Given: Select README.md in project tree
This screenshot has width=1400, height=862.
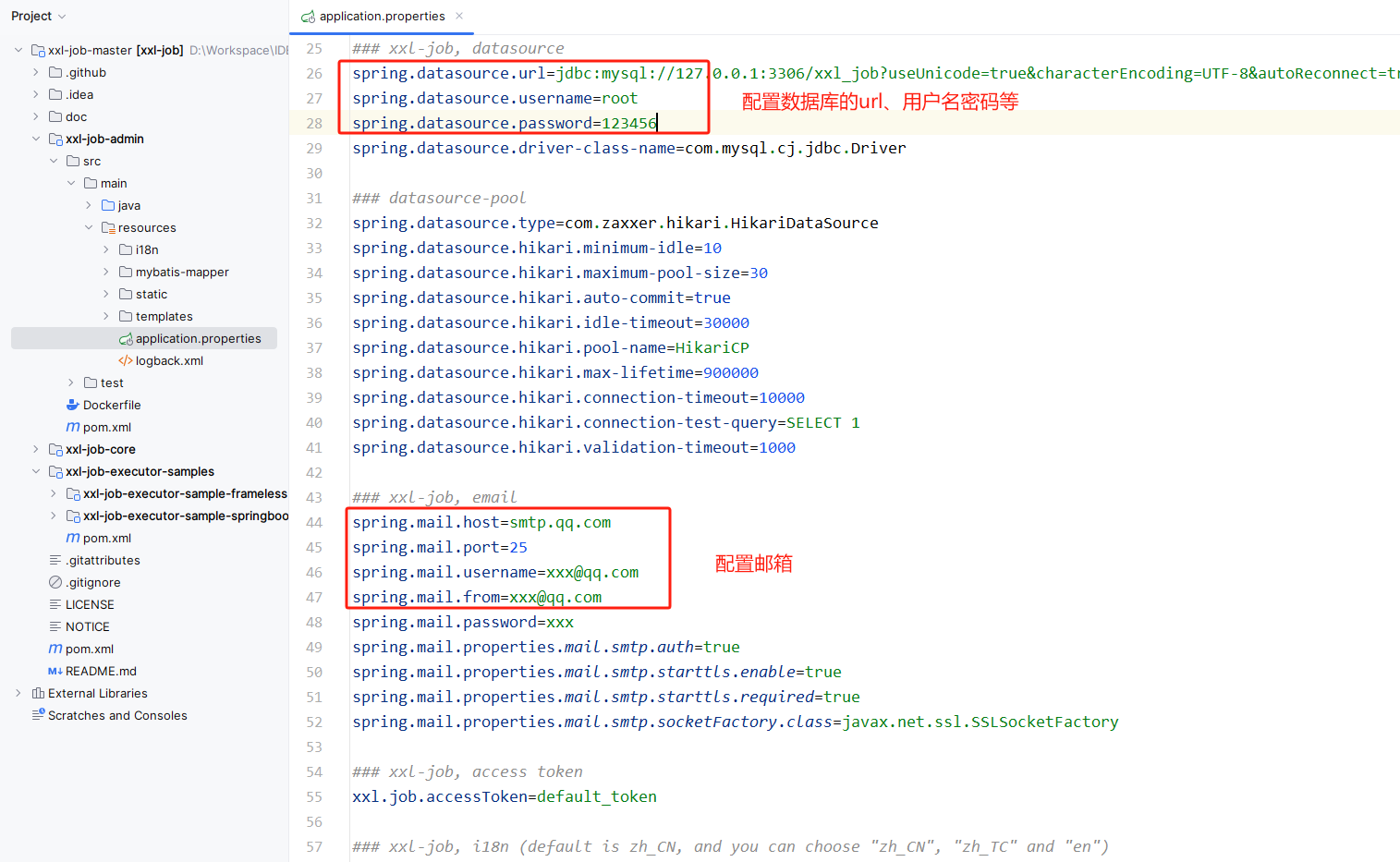Looking at the screenshot, I should click(x=101, y=671).
